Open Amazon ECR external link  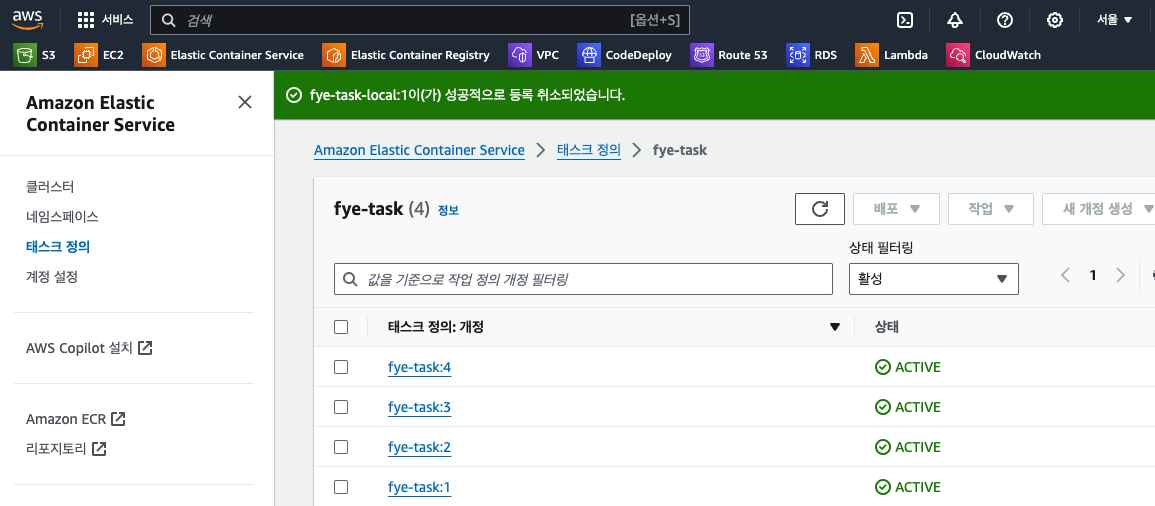(76, 419)
